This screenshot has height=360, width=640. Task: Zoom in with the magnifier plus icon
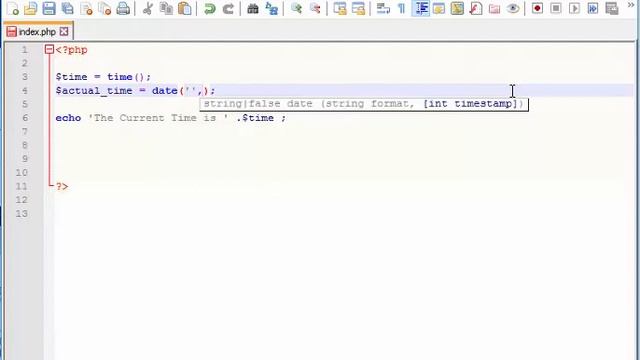coord(296,9)
